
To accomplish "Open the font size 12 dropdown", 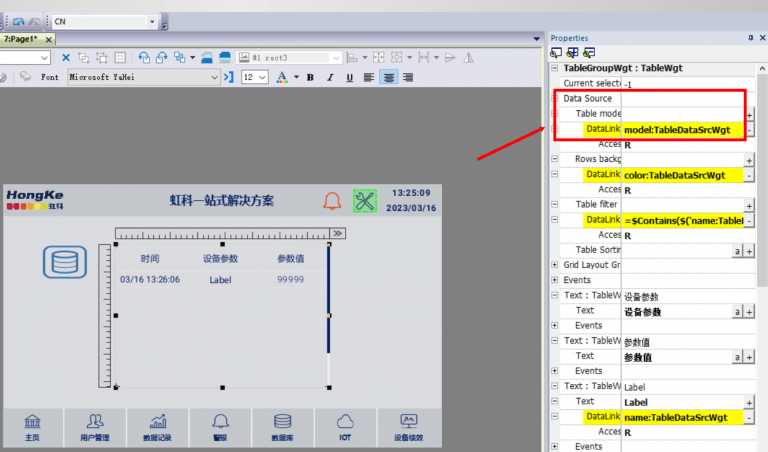I will tap(264, 77).
